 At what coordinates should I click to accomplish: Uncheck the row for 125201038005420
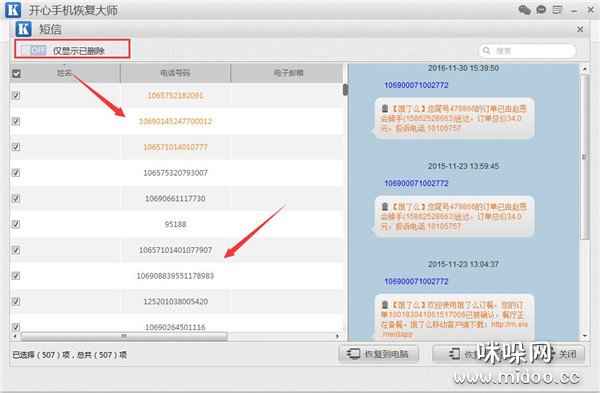click(x=16, y=301)
